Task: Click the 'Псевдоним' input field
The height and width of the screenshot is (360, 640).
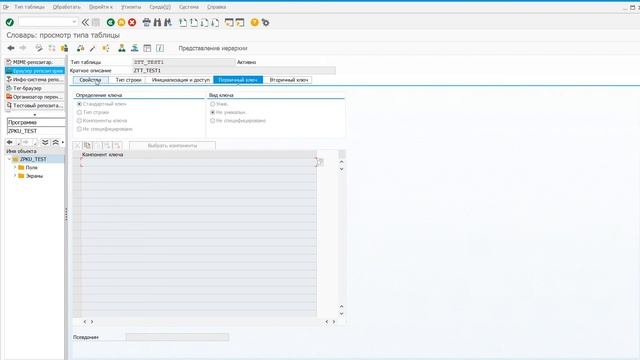Action: pyautogui.click(x=177, y=337)
